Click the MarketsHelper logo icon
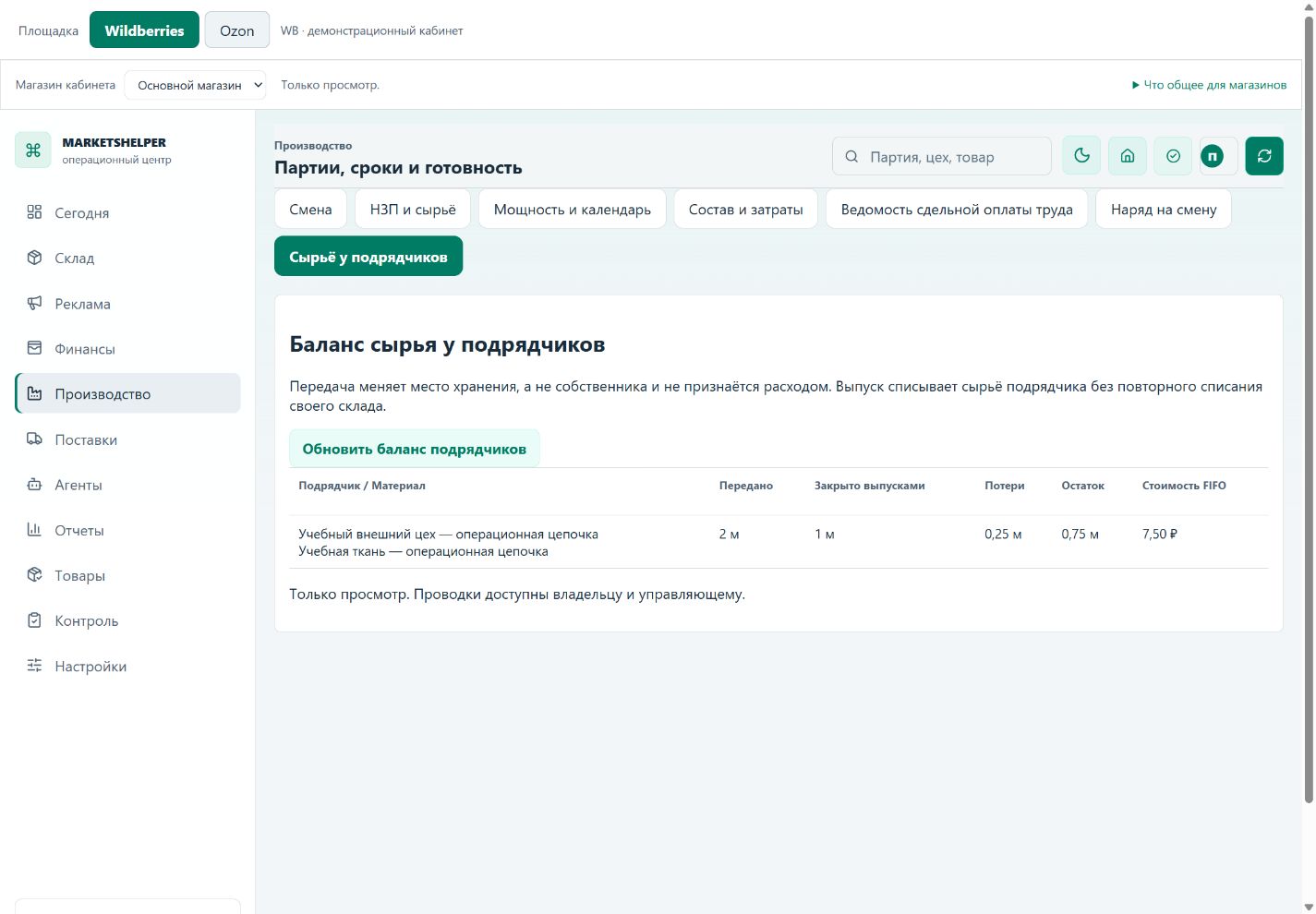The height and width of the screenshot is (914, 1316). (x=33, y=150)
